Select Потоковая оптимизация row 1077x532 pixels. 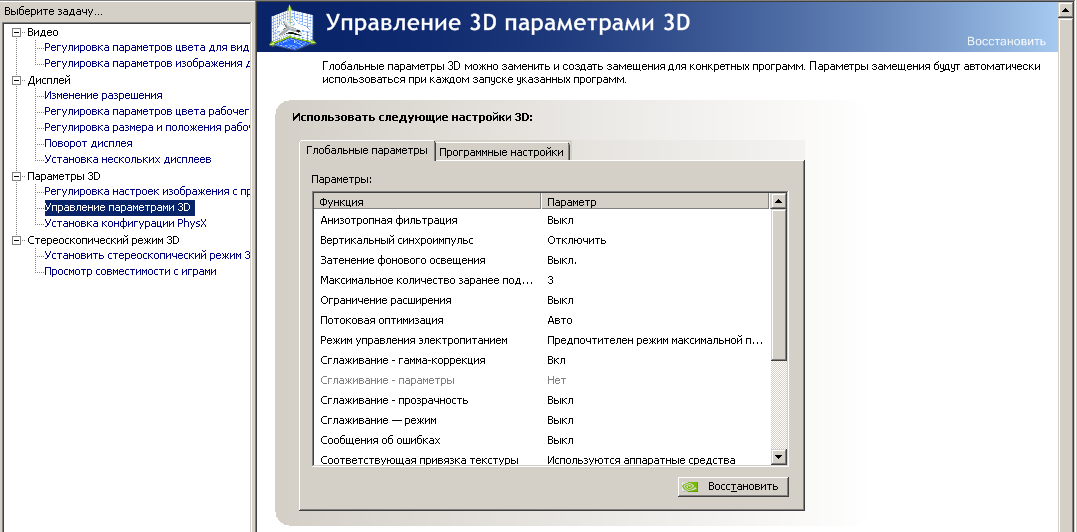[x=542, y=320]
